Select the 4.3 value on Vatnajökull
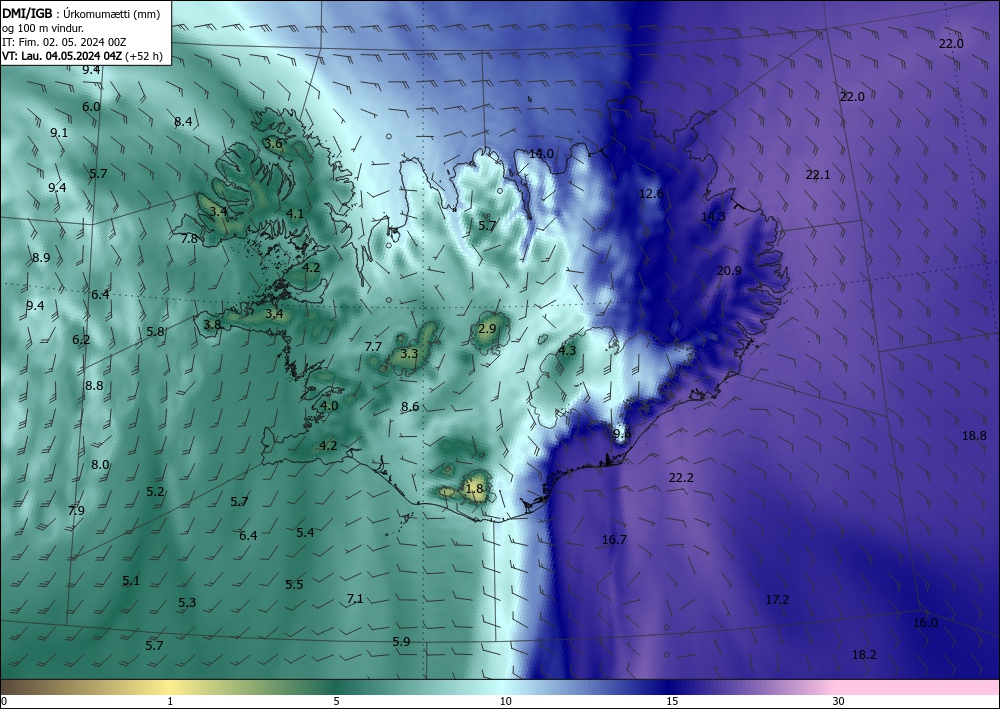The width and height of the screenshot is (1000, 709). click(x=567, y=350)
